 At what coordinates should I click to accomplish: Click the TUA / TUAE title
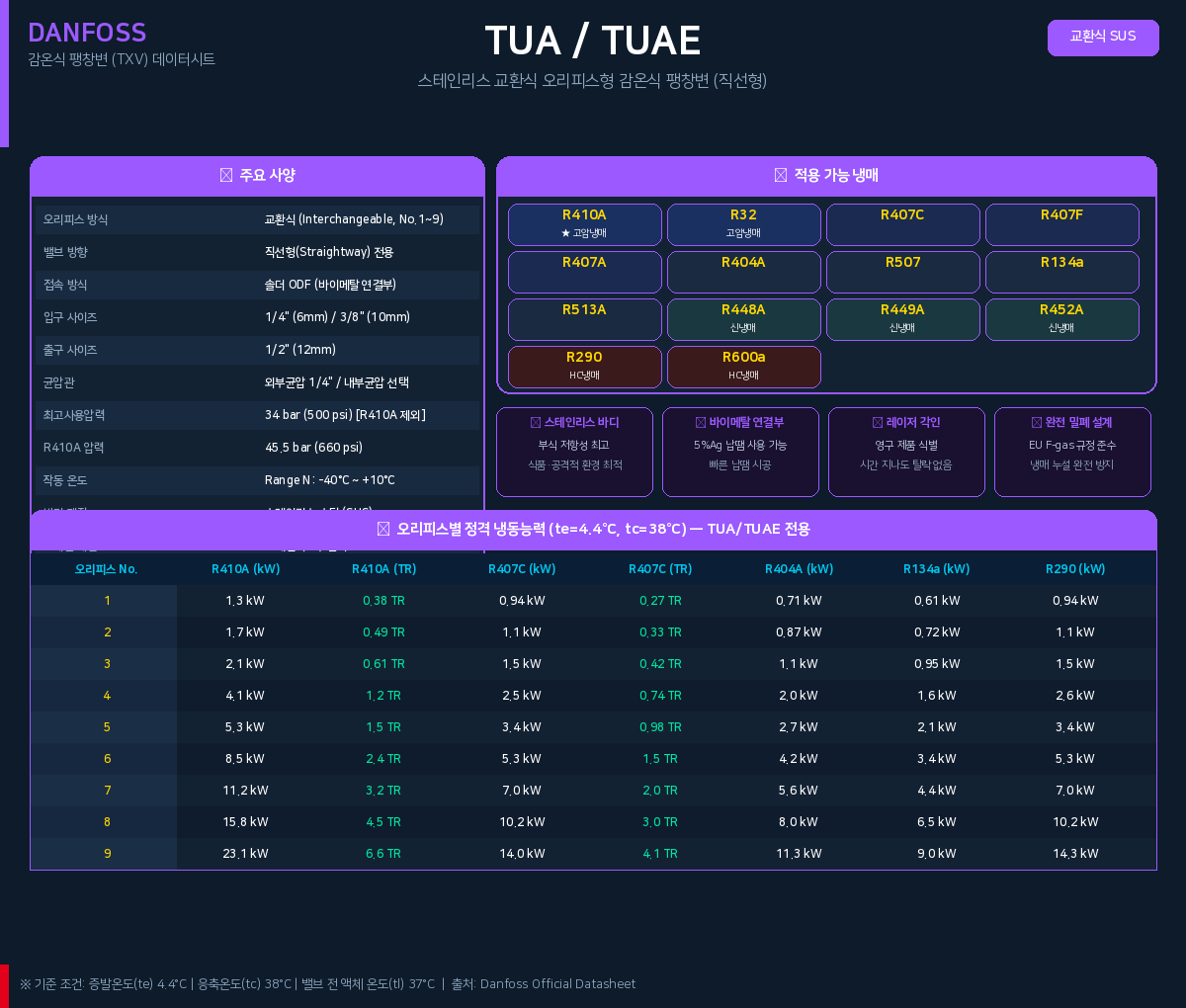click(593, 41)
